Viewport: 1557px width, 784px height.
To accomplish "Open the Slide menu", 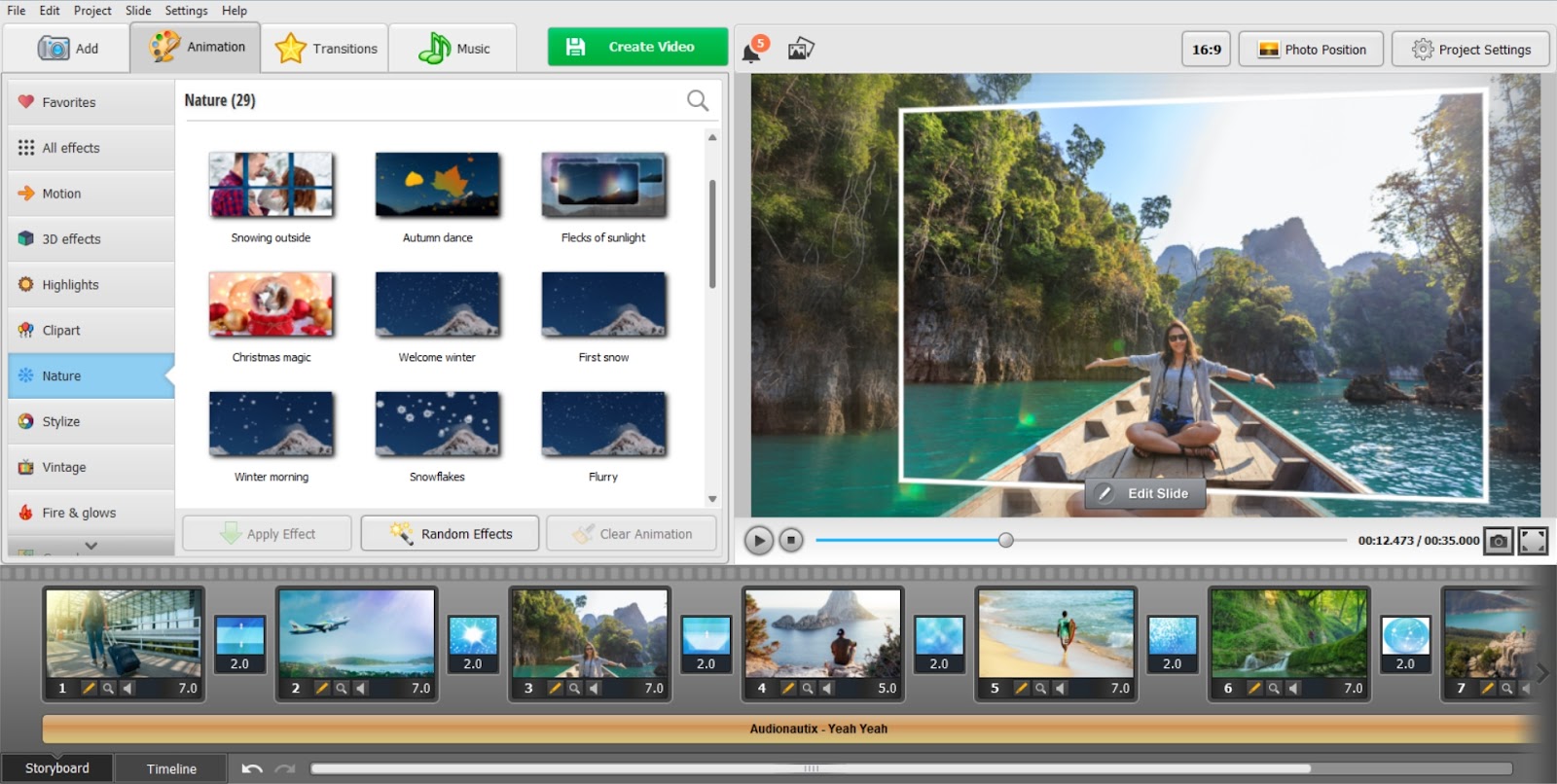I will point(138,11).
